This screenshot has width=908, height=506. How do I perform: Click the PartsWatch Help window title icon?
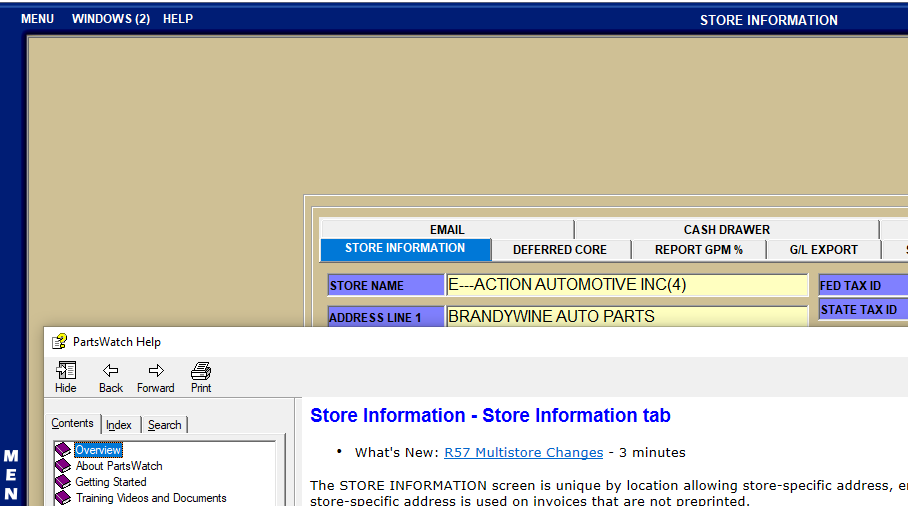pyautogui.click(x=59, y=341)
